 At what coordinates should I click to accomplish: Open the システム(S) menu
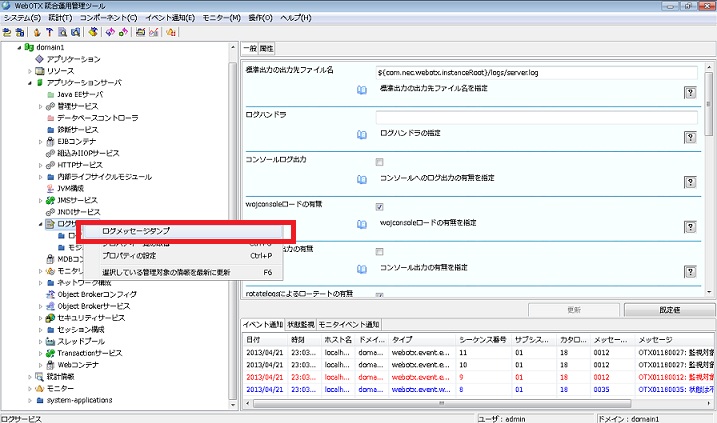coord(22,18)
